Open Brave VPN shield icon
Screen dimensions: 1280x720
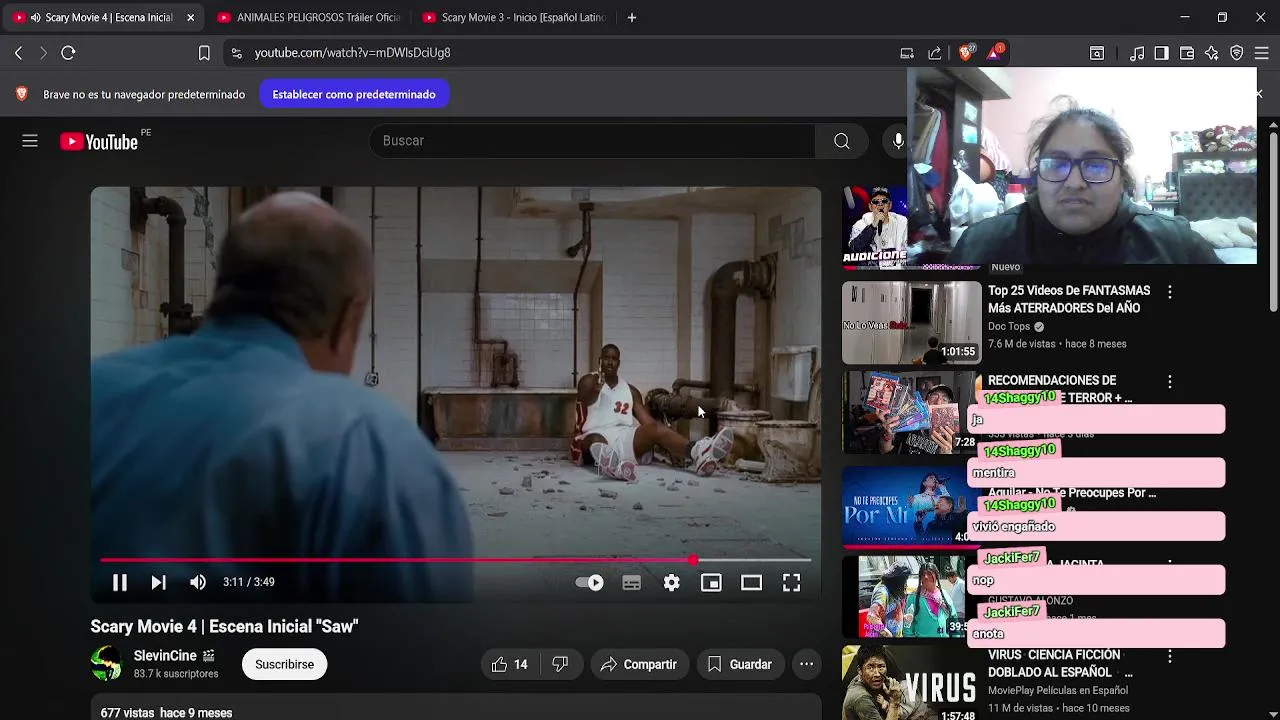[x=1237, y=53]
